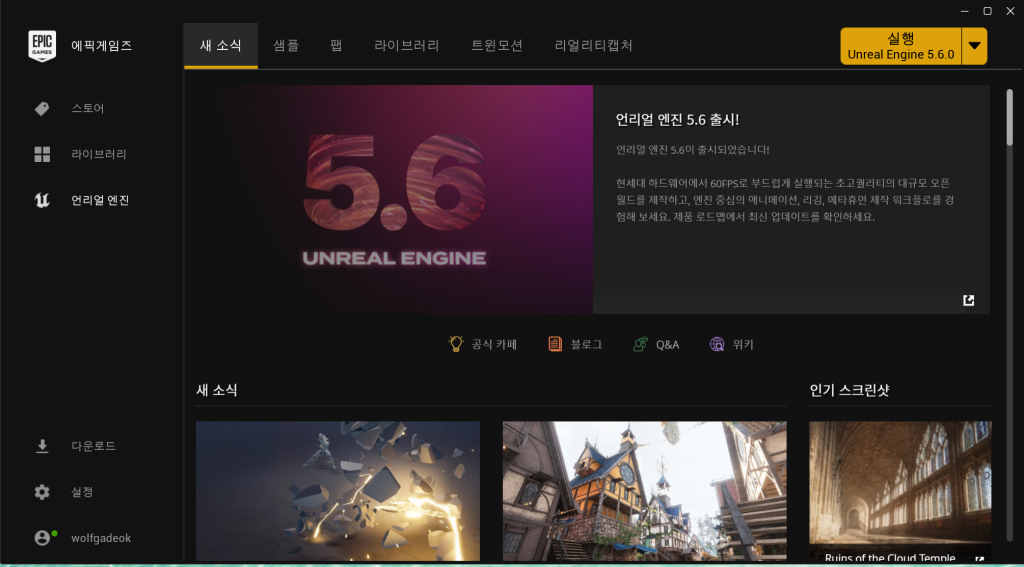Open 다운로드 in sidebar
The height and width of the screenshot is (567, 1024).
tap(91, 446)
